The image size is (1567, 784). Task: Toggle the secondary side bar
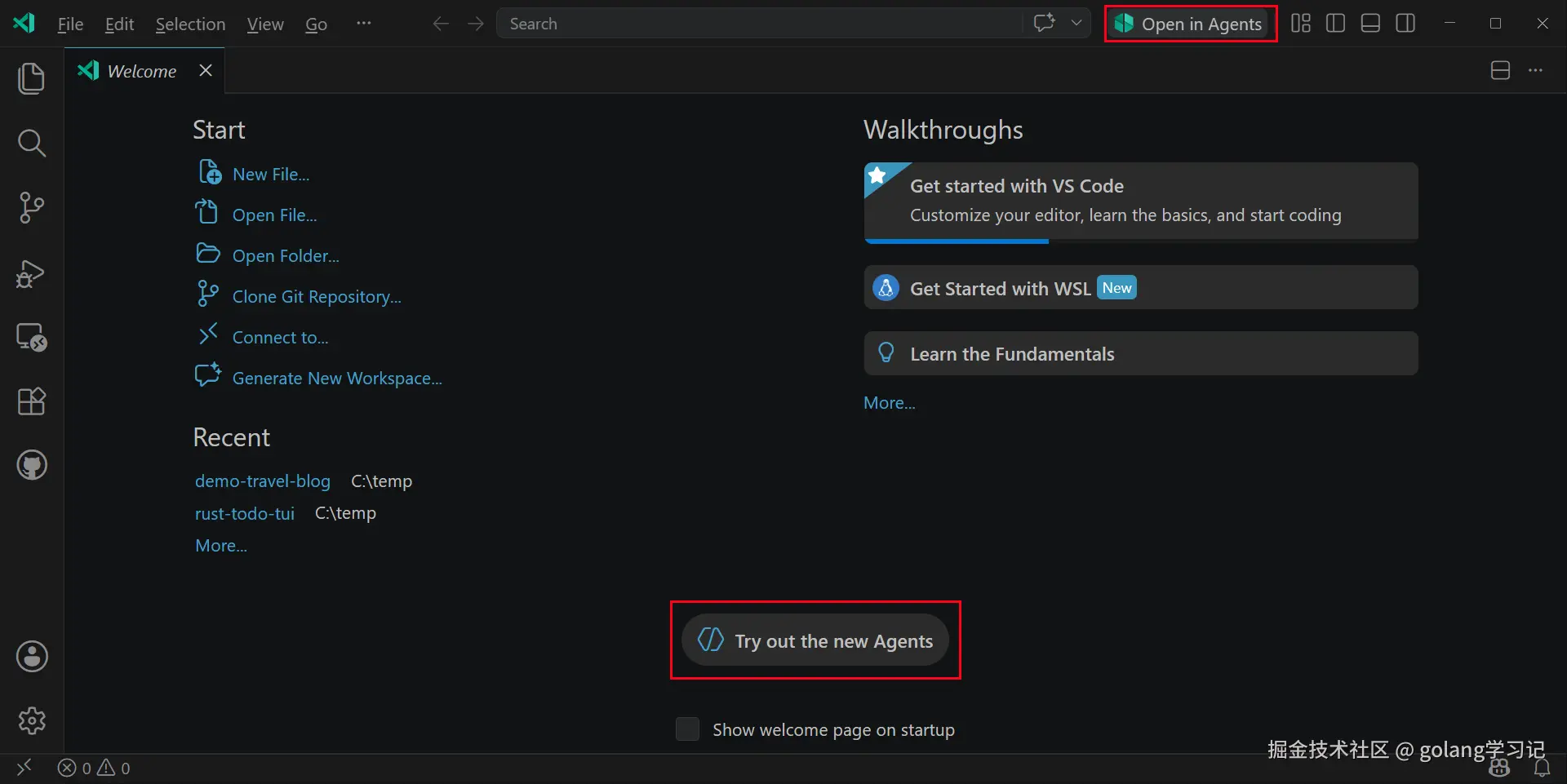click(x=1405, y=23)
